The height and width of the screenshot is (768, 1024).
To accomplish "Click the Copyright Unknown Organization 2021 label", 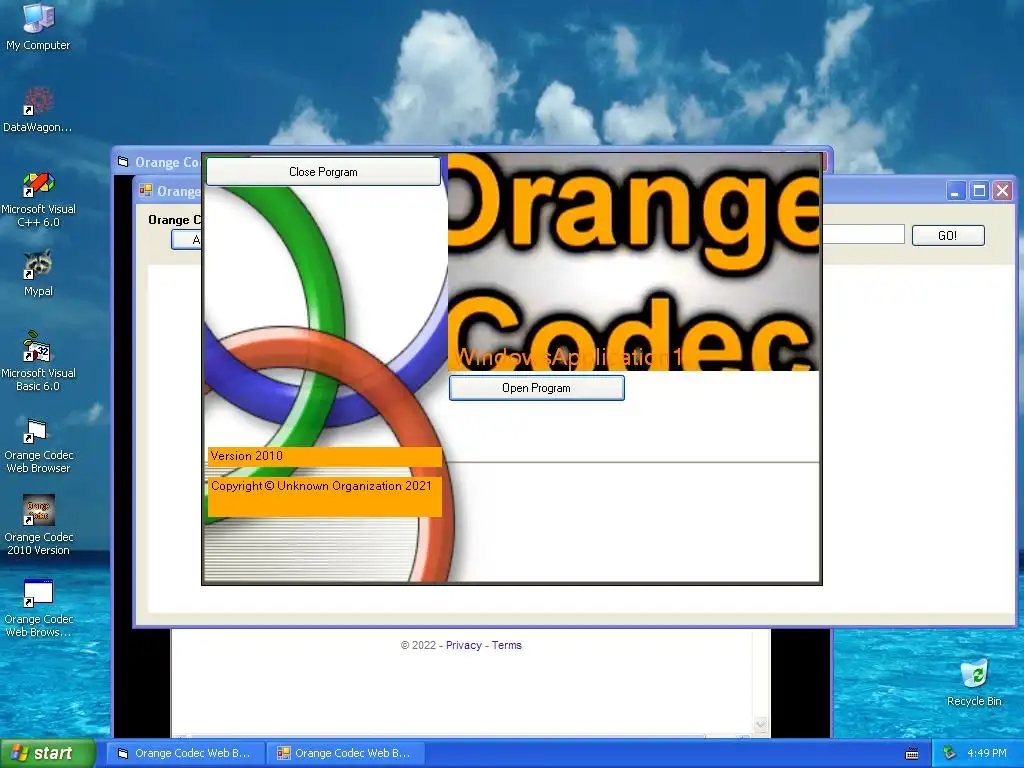I will (325, 496).
